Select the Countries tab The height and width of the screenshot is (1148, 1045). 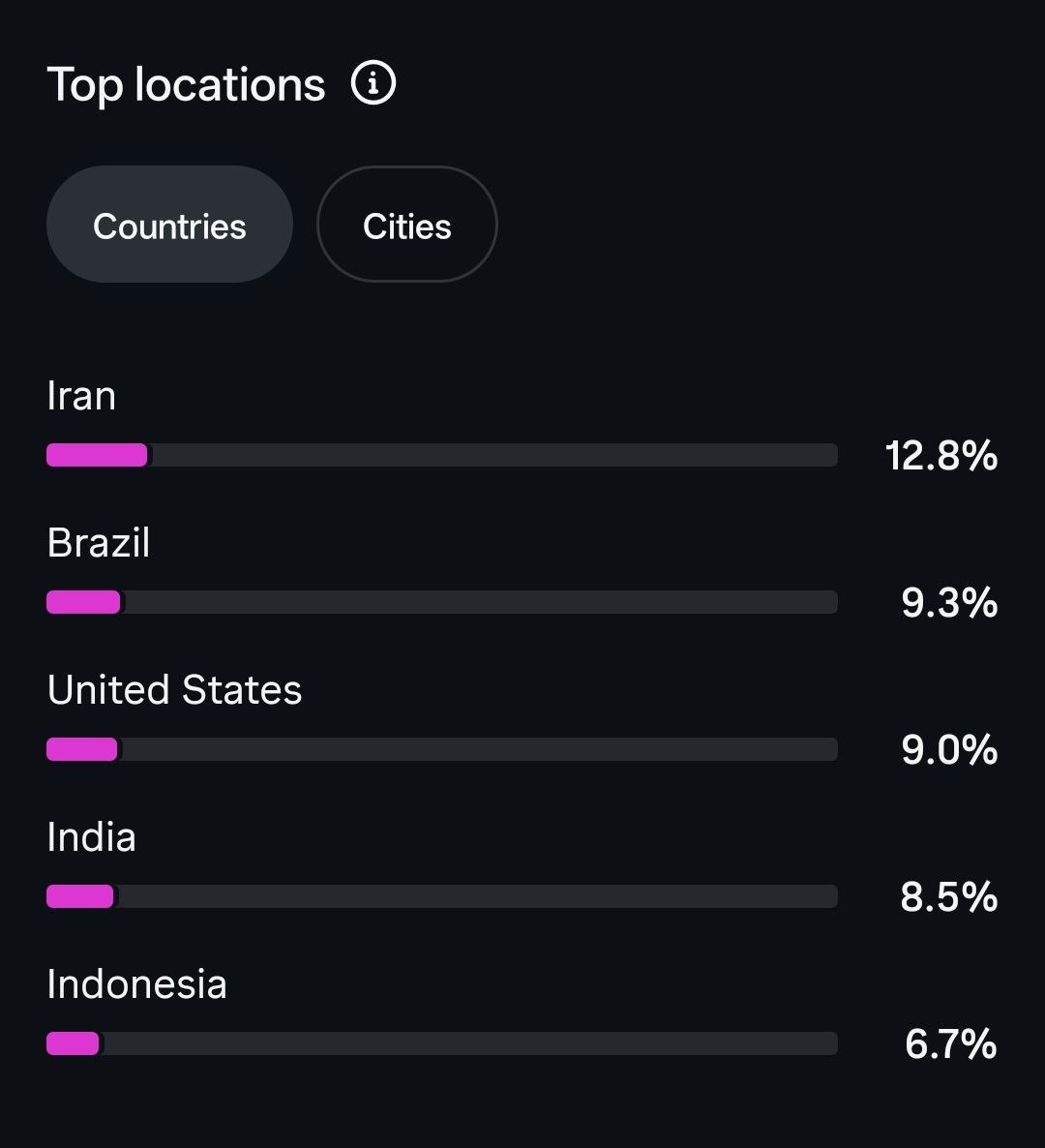click(x=169, y=224)
